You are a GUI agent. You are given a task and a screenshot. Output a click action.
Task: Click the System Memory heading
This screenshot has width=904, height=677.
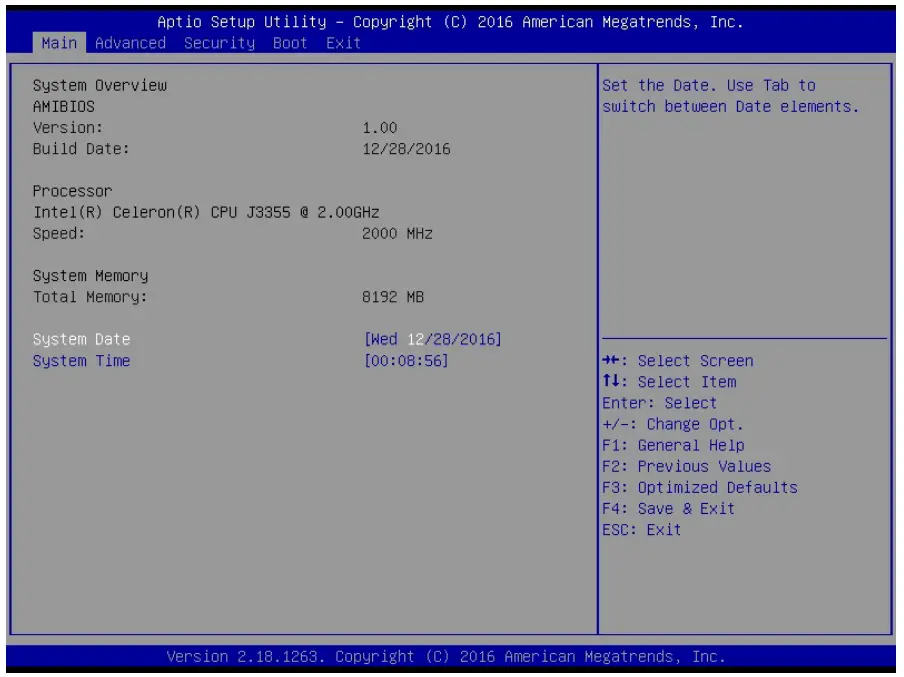point(91,276)
